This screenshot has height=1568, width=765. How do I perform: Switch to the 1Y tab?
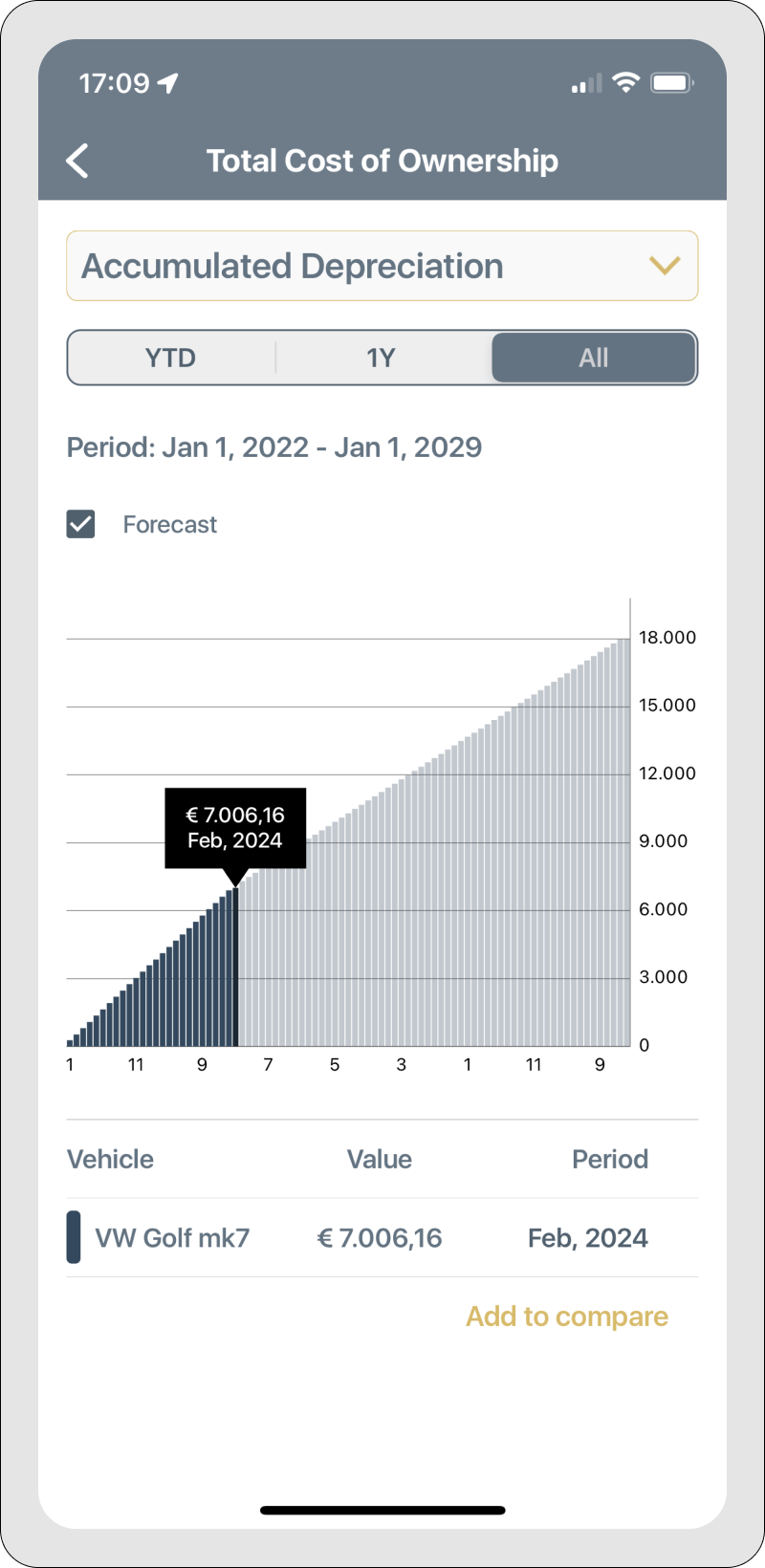381,358
